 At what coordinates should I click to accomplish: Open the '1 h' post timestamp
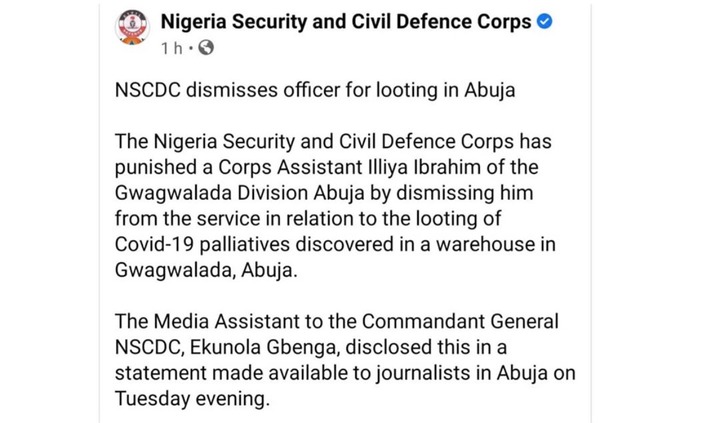(x=172, y=48)
